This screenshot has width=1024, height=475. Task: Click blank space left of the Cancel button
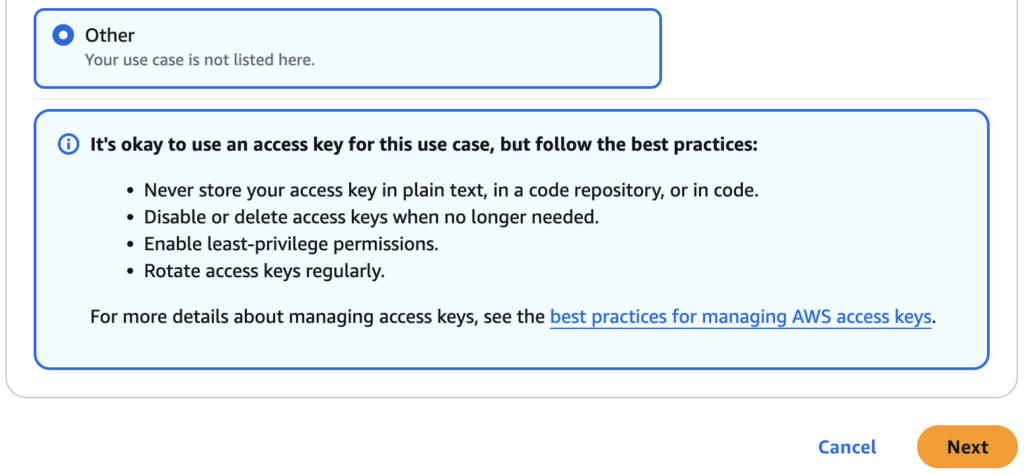pyautogui.click(x=500, y=447)
